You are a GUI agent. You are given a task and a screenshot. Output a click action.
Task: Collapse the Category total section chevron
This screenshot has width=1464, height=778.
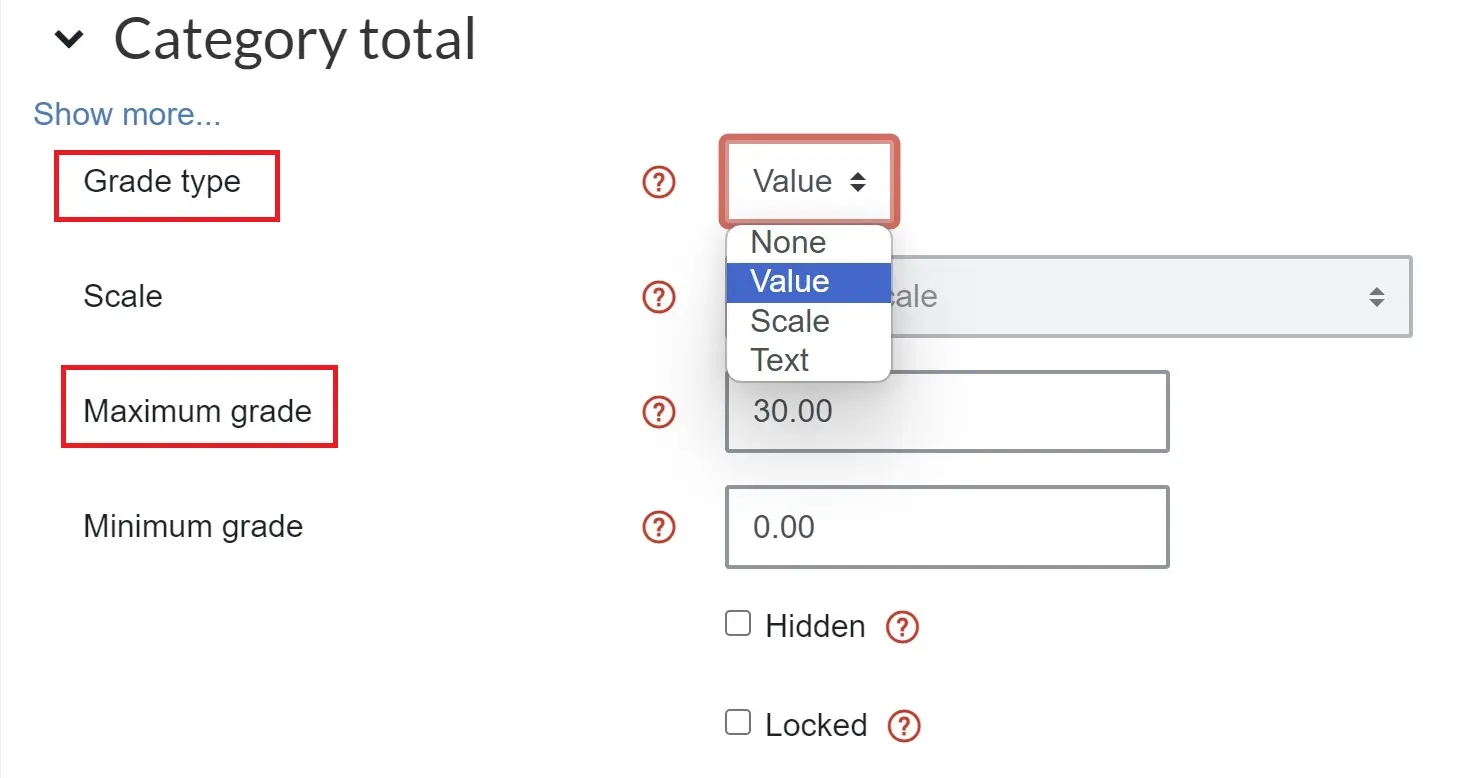[x=68, y=40]
